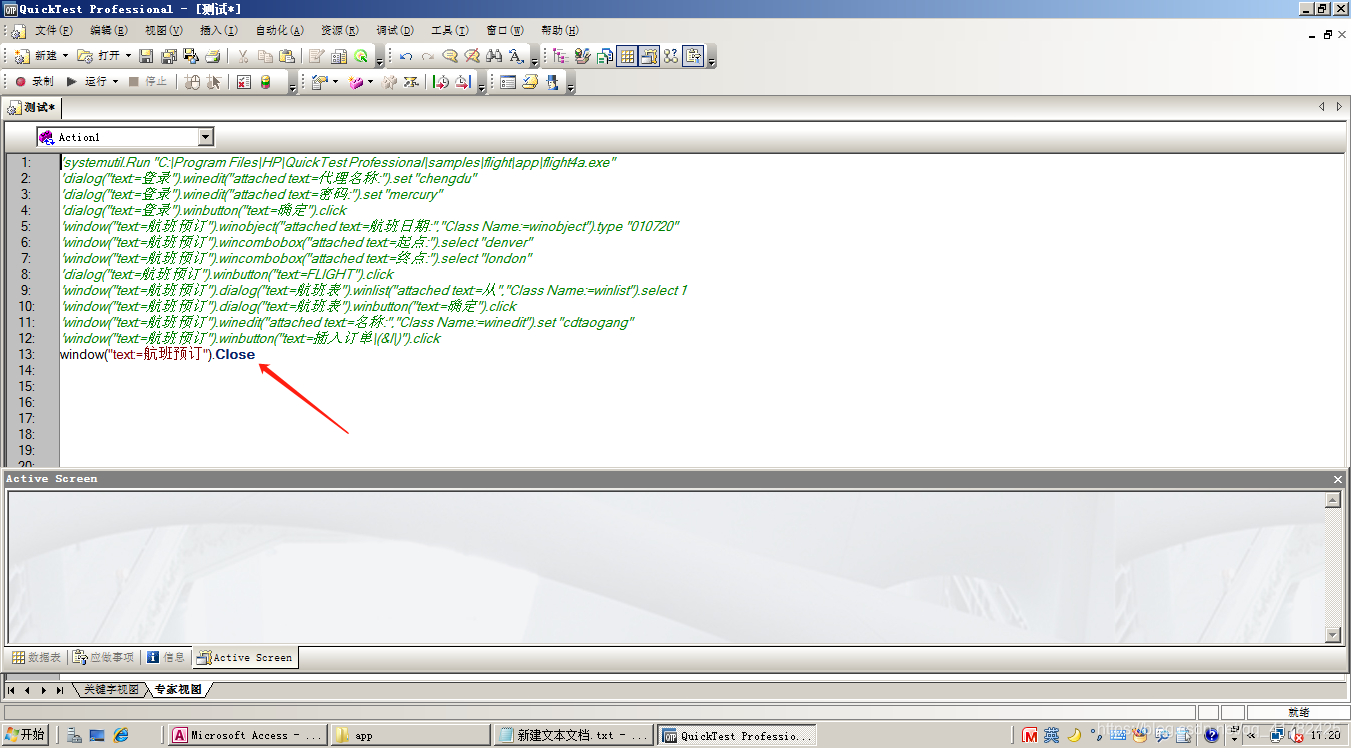Click the 运行 (Run) play button
The image size is (1351, 748).
tap(87, 81)
